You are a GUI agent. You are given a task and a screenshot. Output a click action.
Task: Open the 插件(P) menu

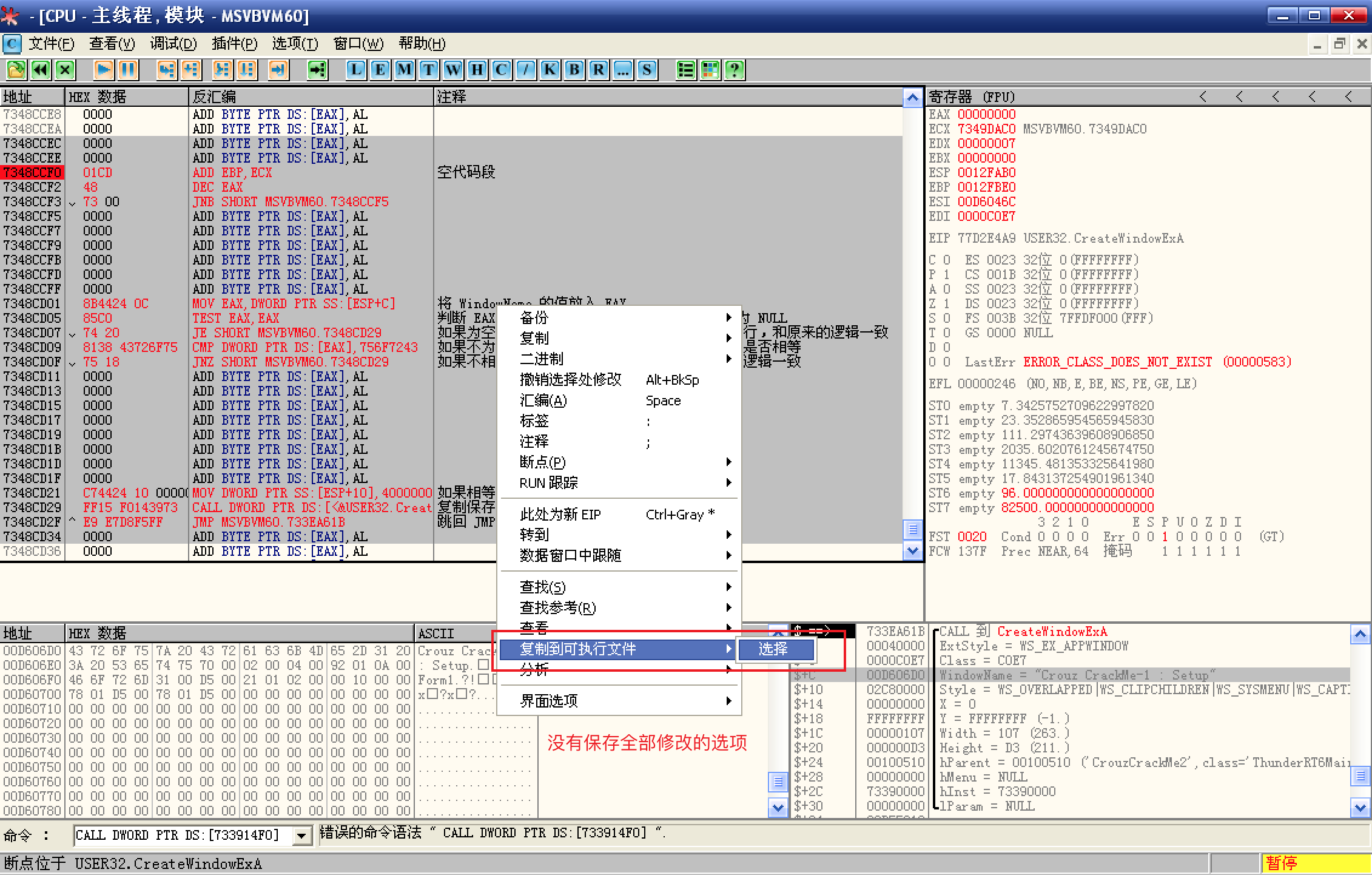[x=234, y=44]
